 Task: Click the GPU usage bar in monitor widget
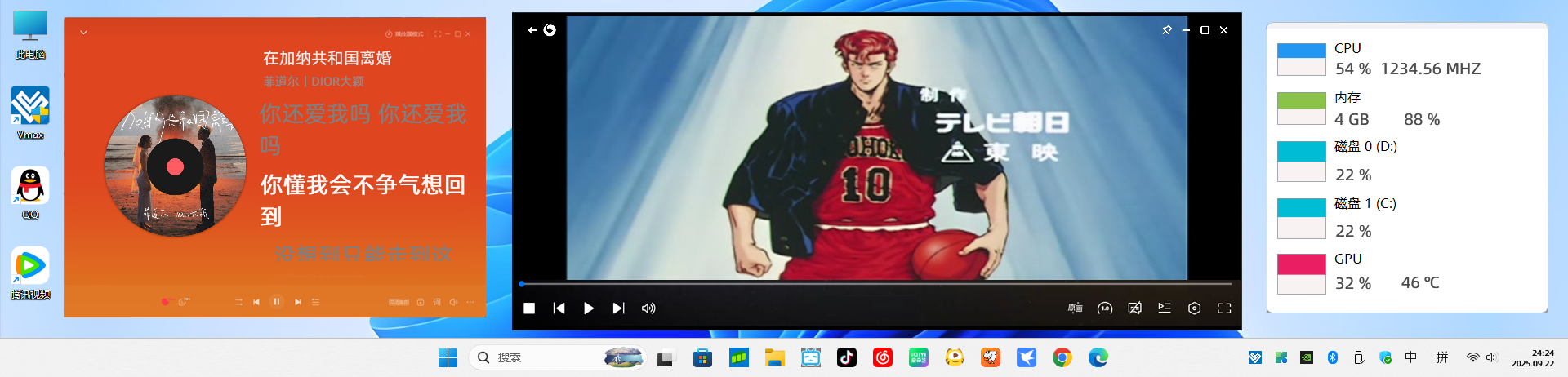tap(1301, 273)
